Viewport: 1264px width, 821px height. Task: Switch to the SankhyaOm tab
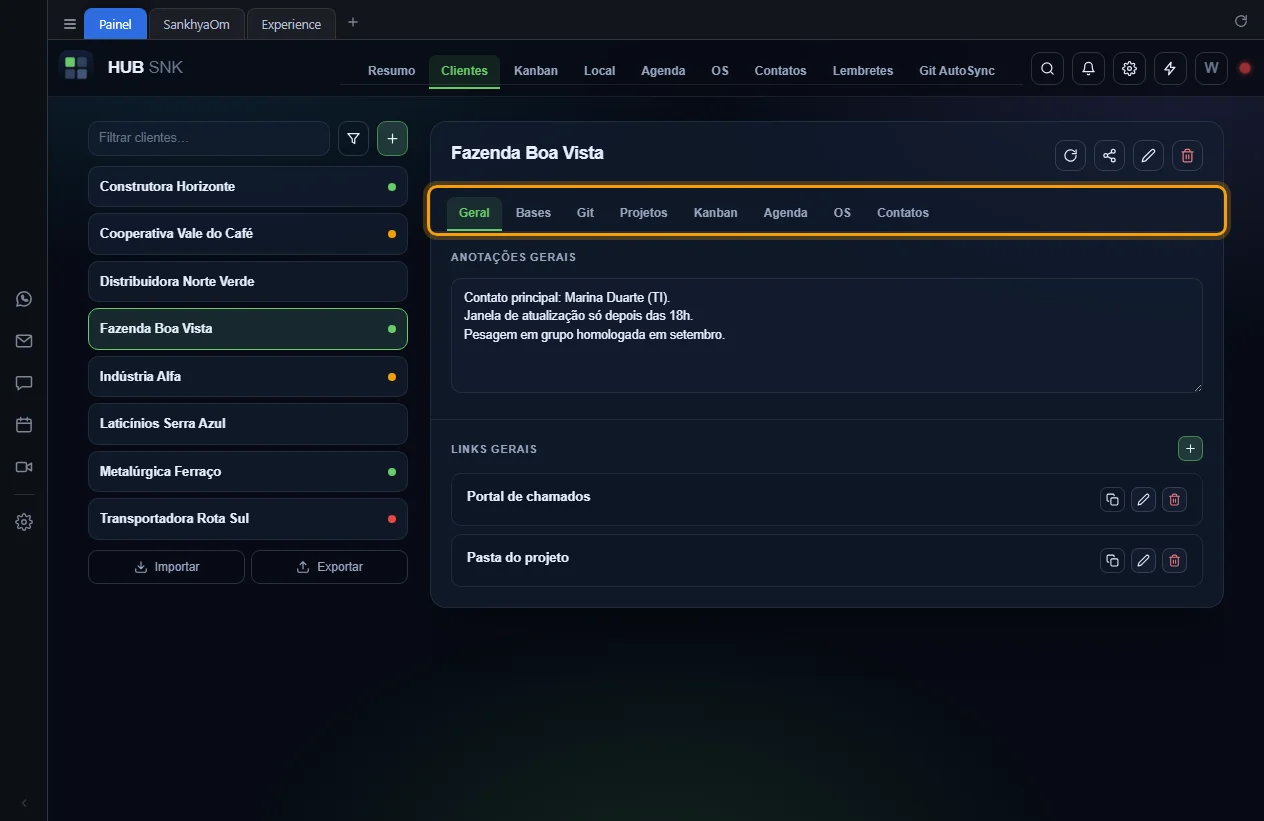(x=196, y=24)
